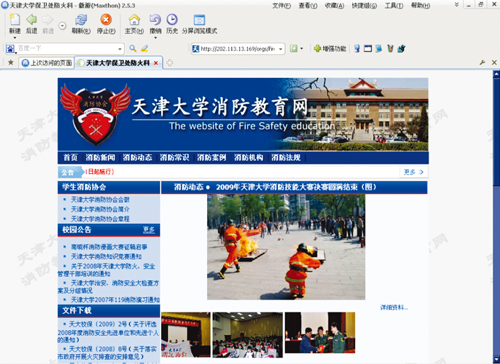The width and height of the screenshot is (500, 364).
Task: Open dropdown next to green go button
Action: click(302, 49)
